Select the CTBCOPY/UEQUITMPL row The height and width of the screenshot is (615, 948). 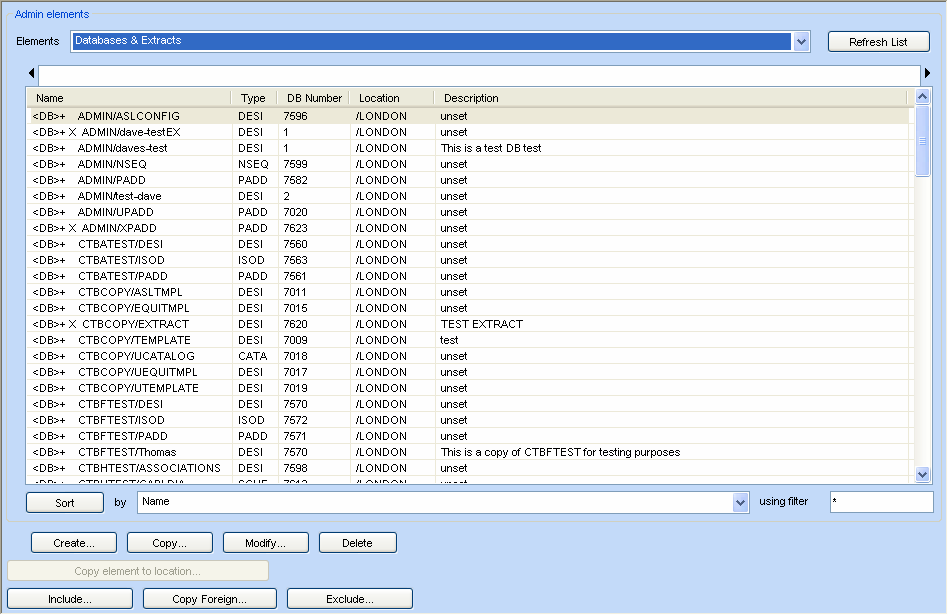(x=469, y=373)
